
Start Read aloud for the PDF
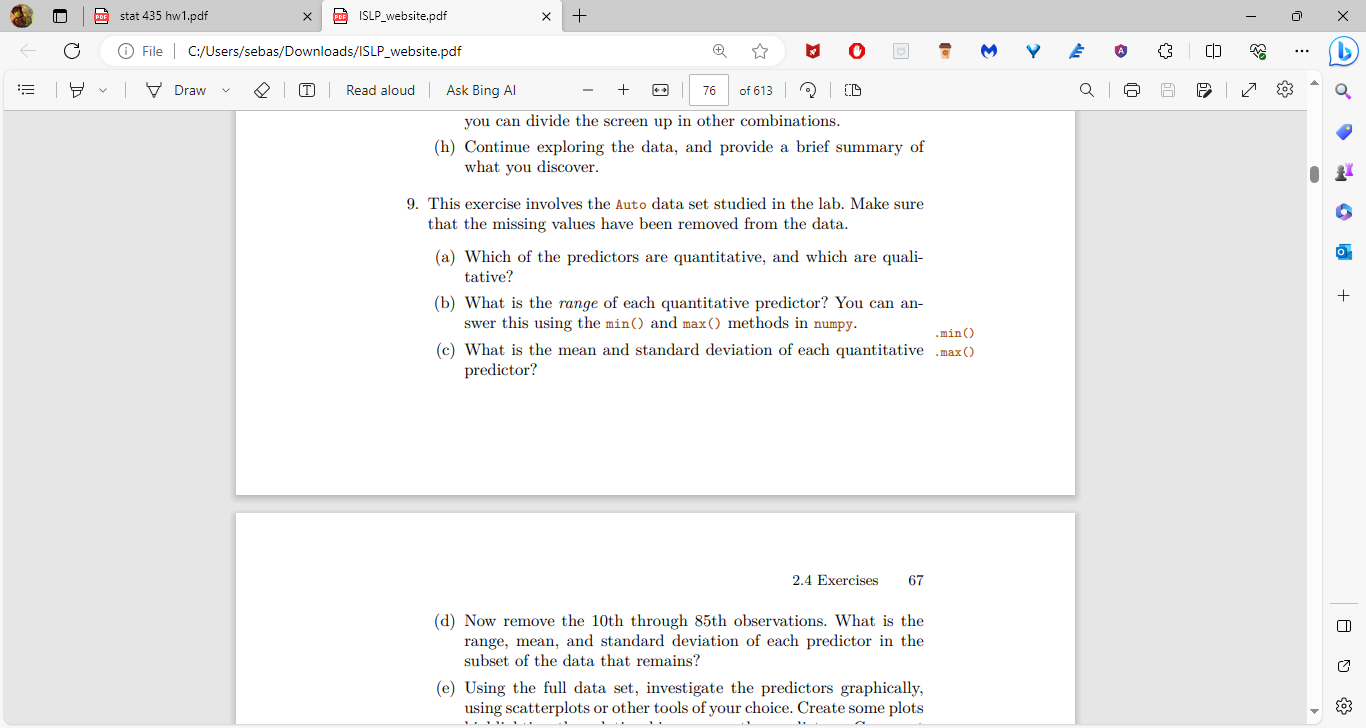tap(380, 90)
